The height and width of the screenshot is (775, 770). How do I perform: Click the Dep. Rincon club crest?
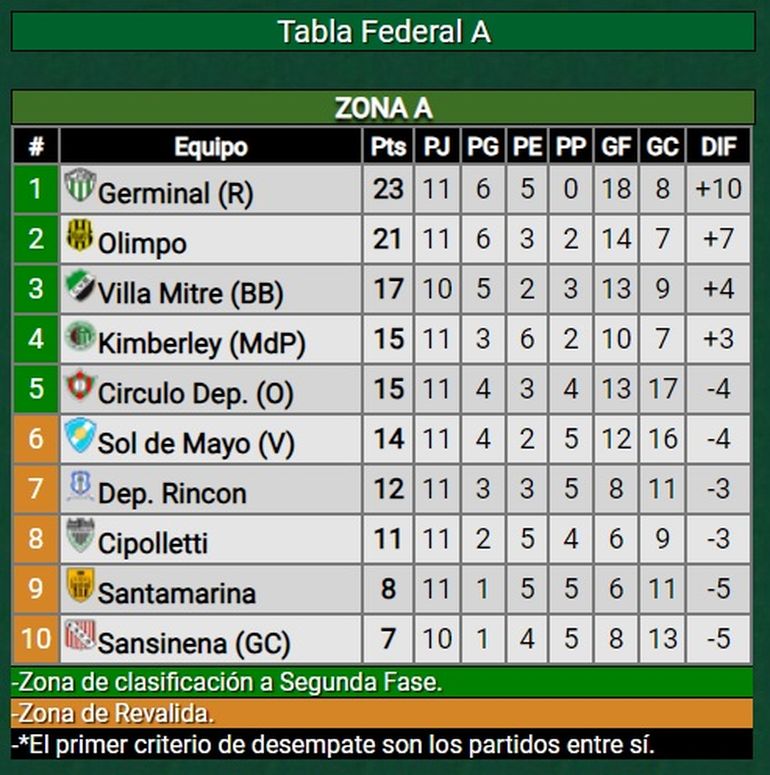[79, 486]
